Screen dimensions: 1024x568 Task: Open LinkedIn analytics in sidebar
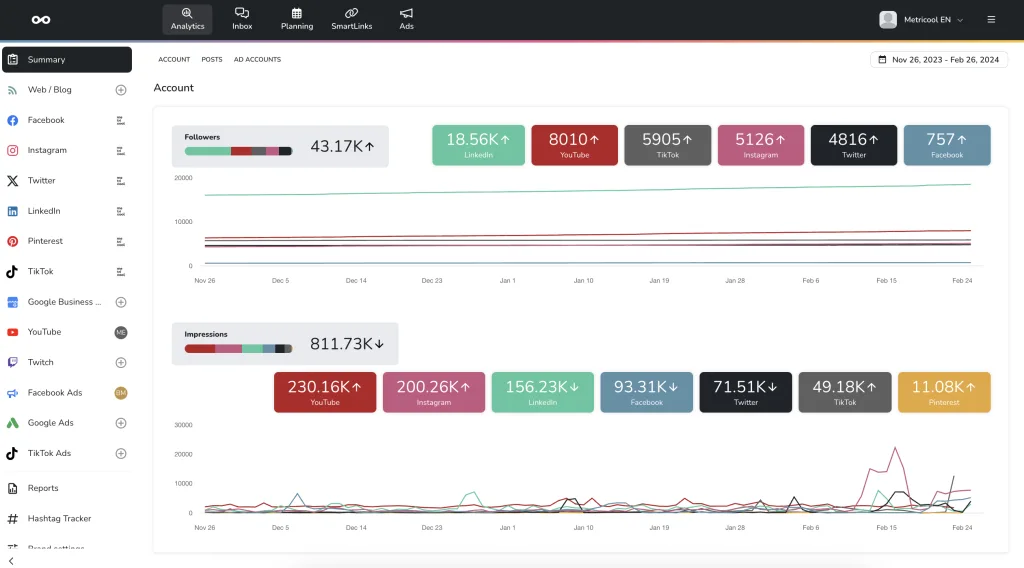(x=44, y=211)
